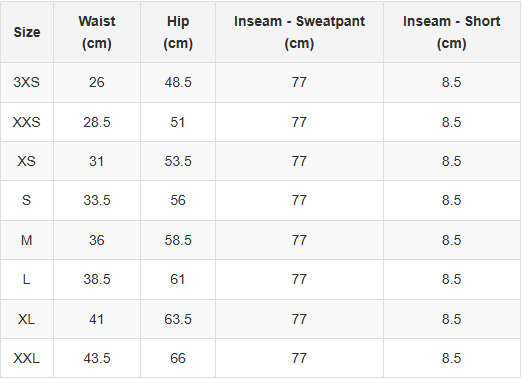Viewport: 522px width, 379px height.
Task: Select the Inseam - Sweatpant (cm) header
Action: click(x=299, y=32)
